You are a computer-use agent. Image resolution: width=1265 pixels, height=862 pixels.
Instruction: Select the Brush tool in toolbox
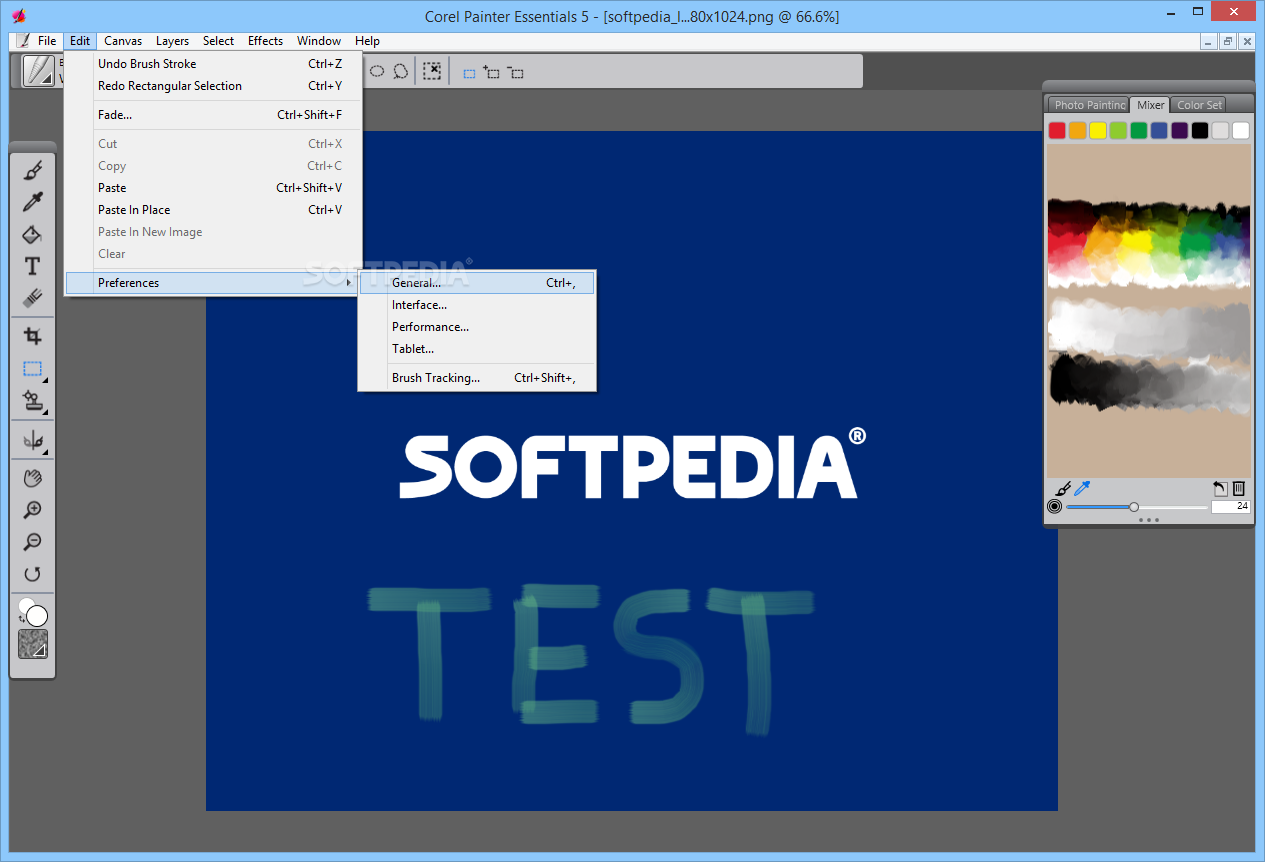32,171
